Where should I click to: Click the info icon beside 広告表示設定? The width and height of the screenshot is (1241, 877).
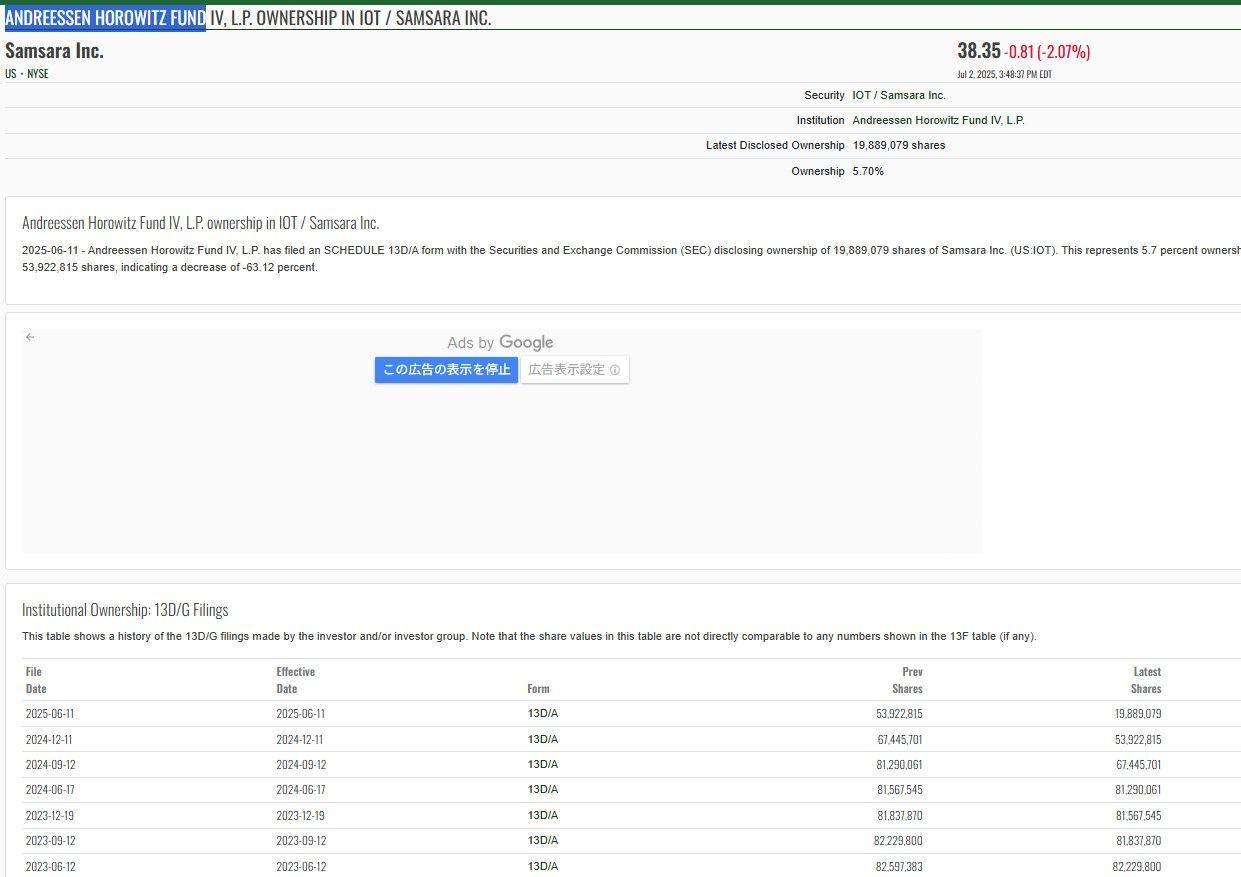tap(615, 370)
